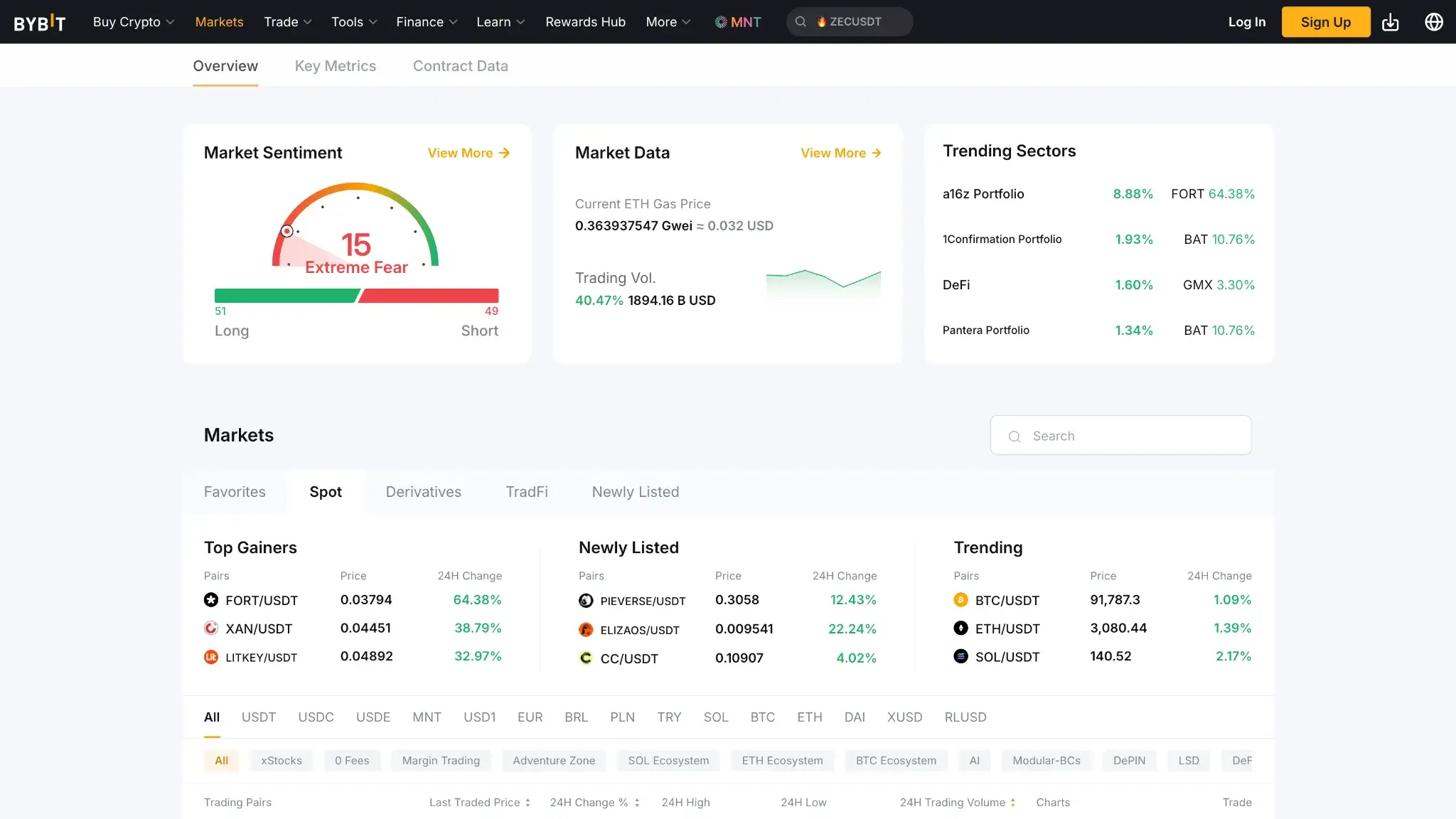Open the Key Metrics tab
The image size is (1456, 819).
coord(336,65)
